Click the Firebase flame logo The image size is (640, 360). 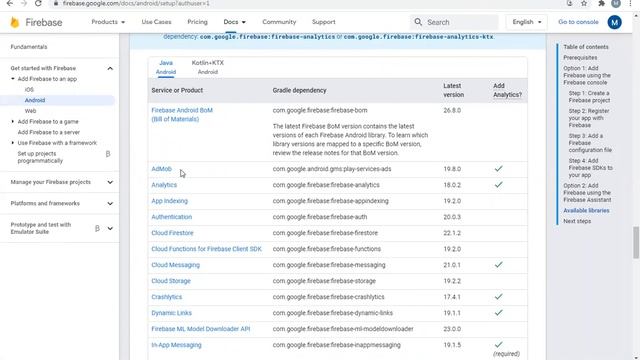coord(15,22)
